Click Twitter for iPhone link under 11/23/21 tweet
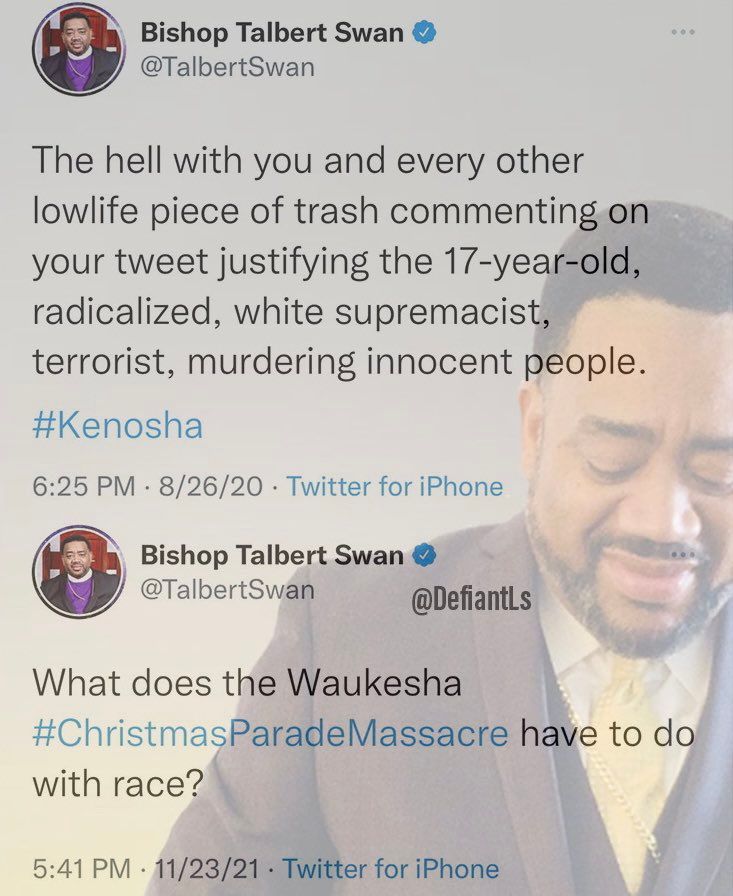733x896 pixels. [391, 869]
